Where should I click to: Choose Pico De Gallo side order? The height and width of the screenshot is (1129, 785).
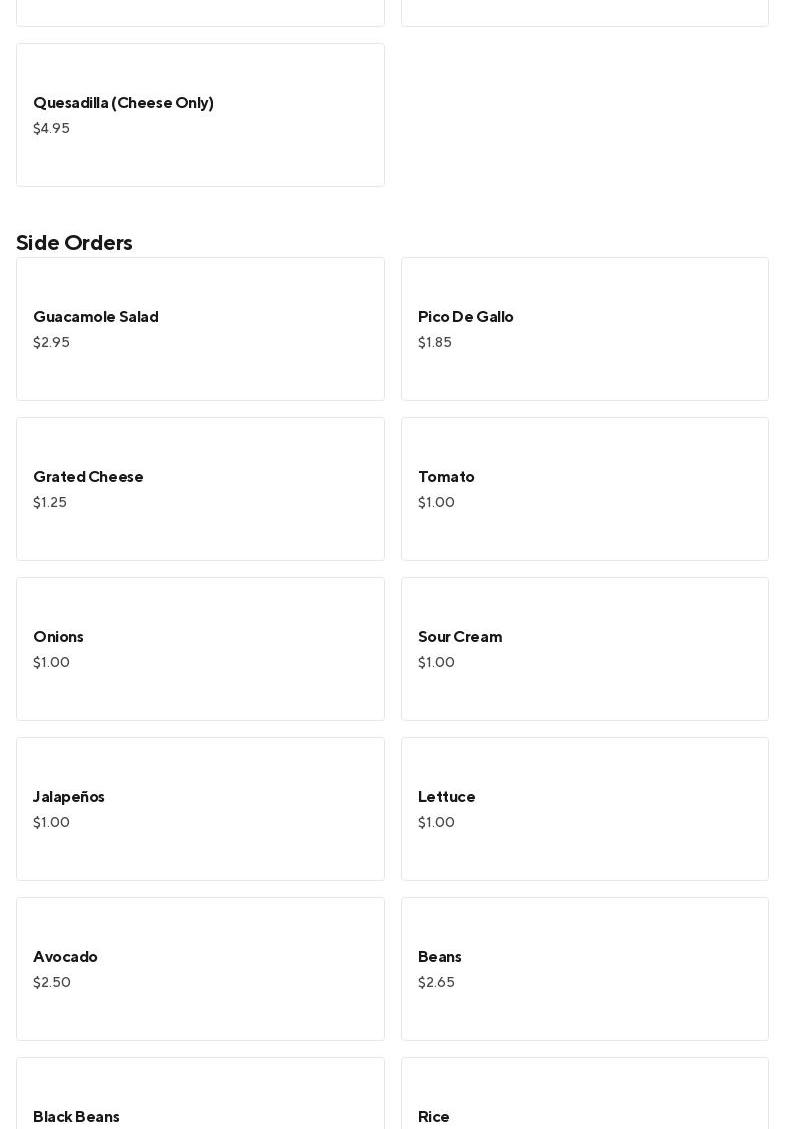pyautogui.click(x=584, y=329)
